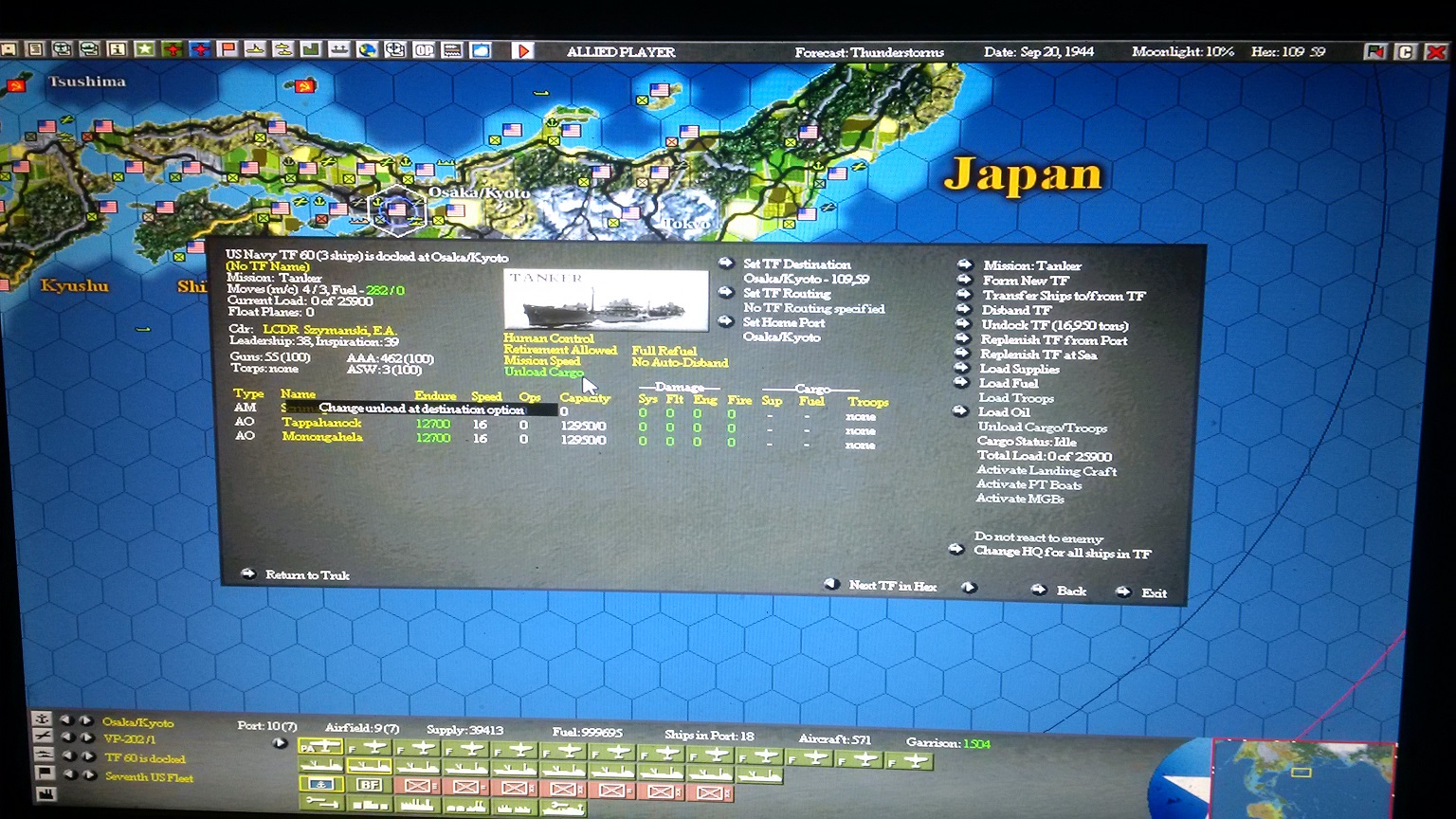1456x819 pixels.
Task: Select Replenish TF from Port
Action: 1054,339
